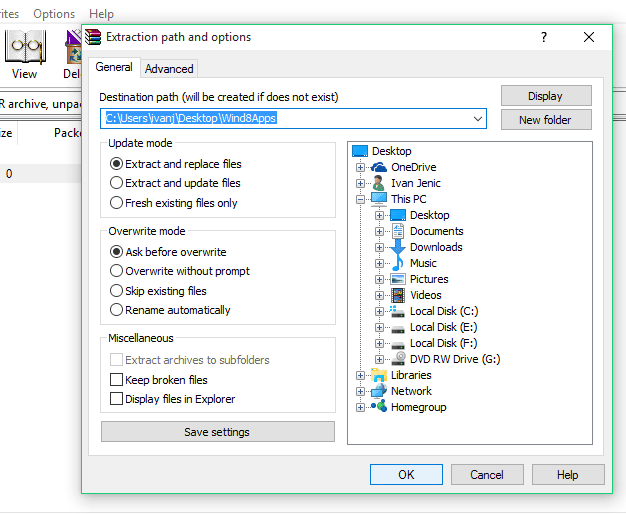The image size is (626, 514).
Task: Select the Music note icon in tree
Action: coord(398,263)
